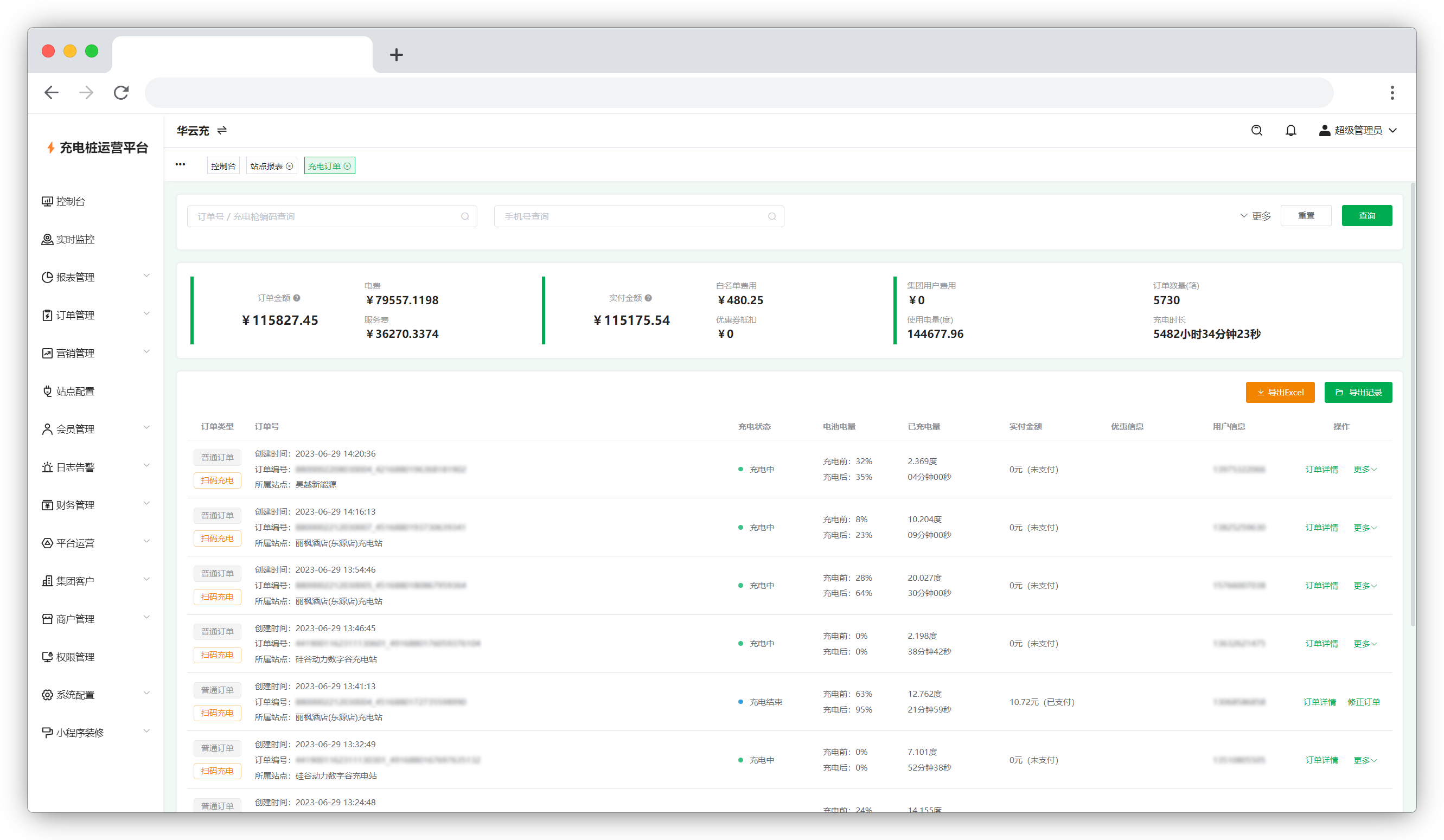The height and width of the screenshot is (840, 1444).
Task: Switch to the 控制台 tab
Action: point(223,166)
